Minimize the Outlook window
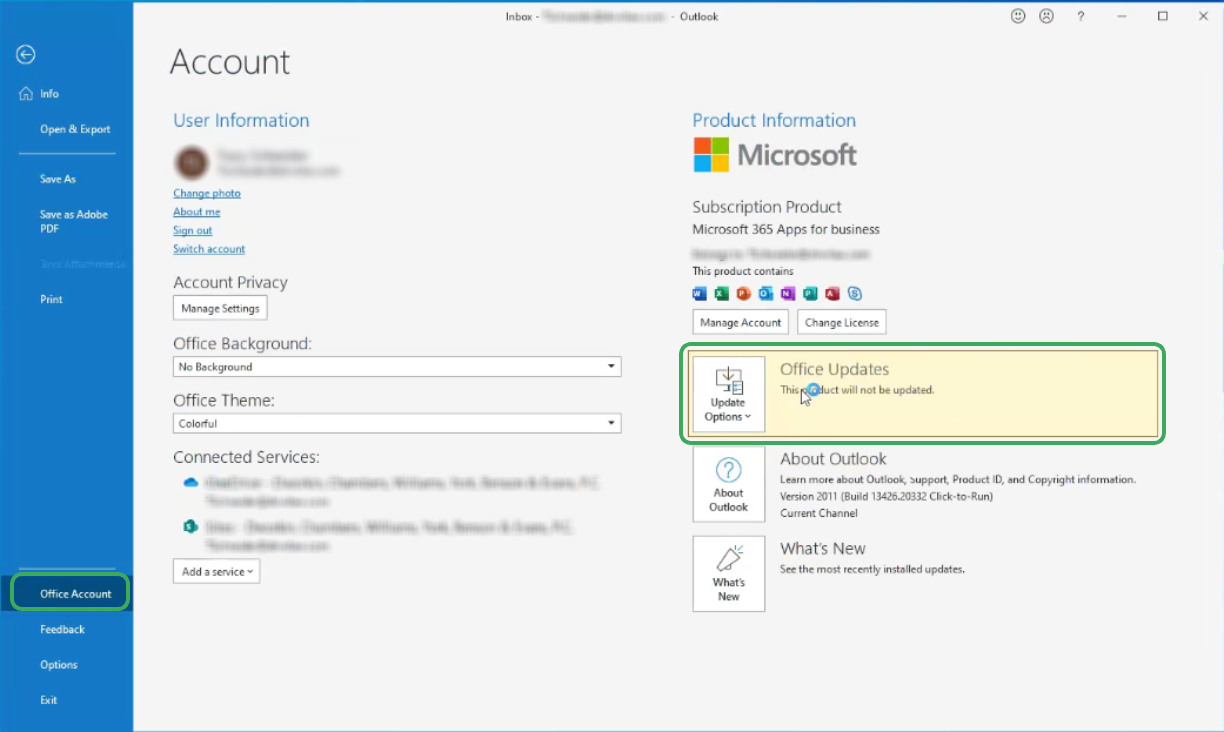 pos(1122,16)
